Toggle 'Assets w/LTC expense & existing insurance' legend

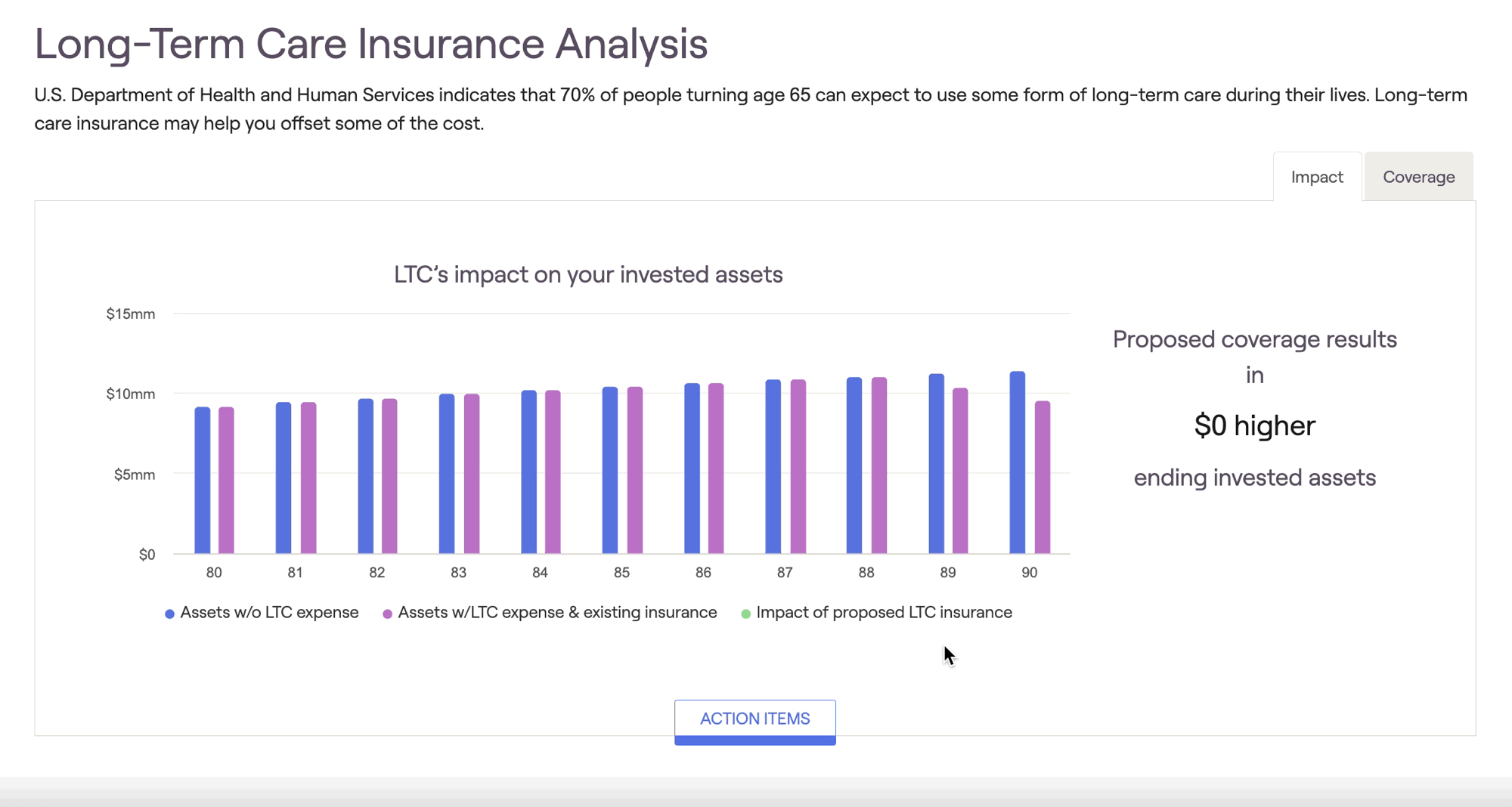550,613
